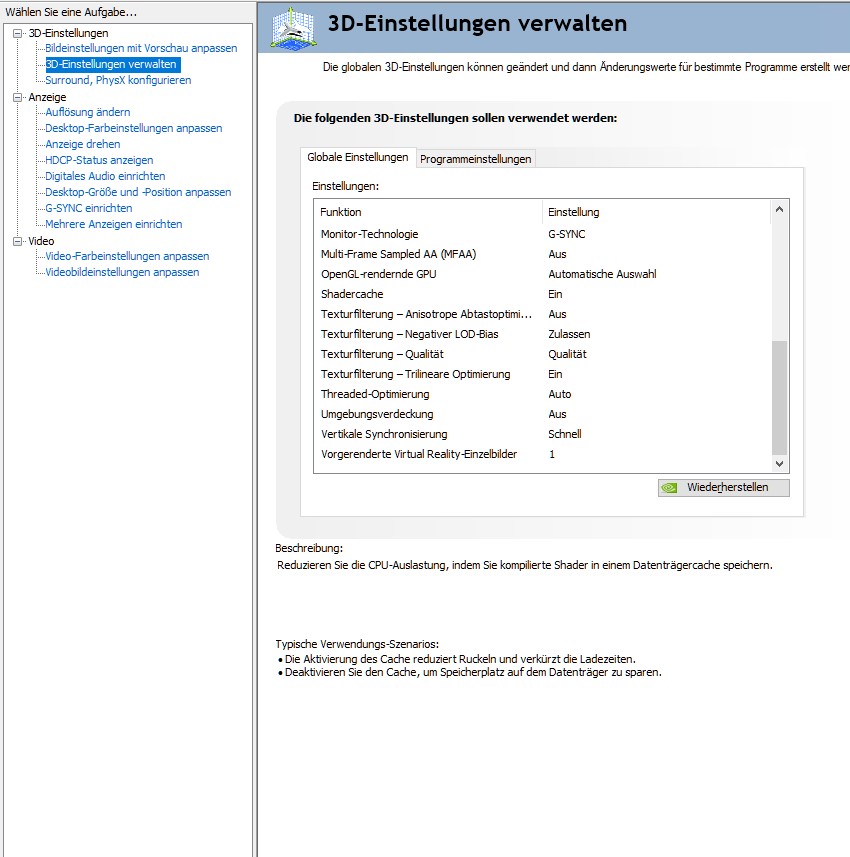Open G-SYNC einrichten
Screen dimensions: 850x857
pos(89,208)
